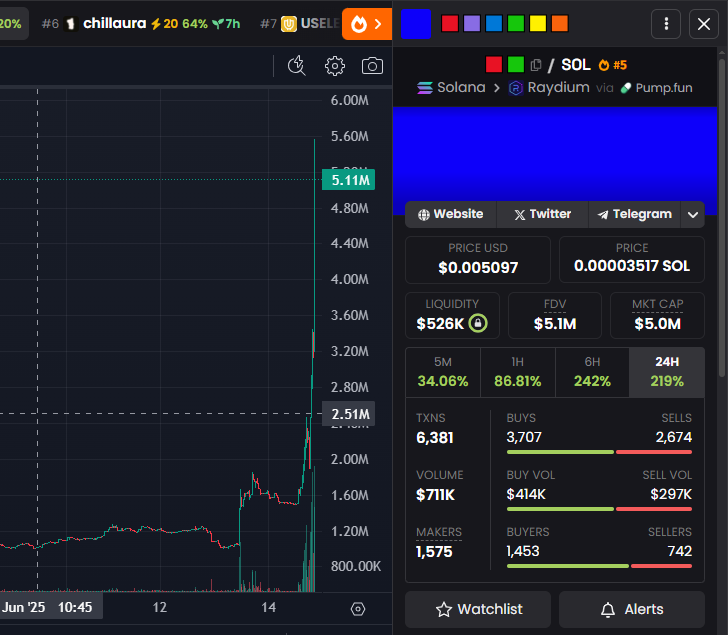
Task: Close the token details panel
Action: point(704,24)
